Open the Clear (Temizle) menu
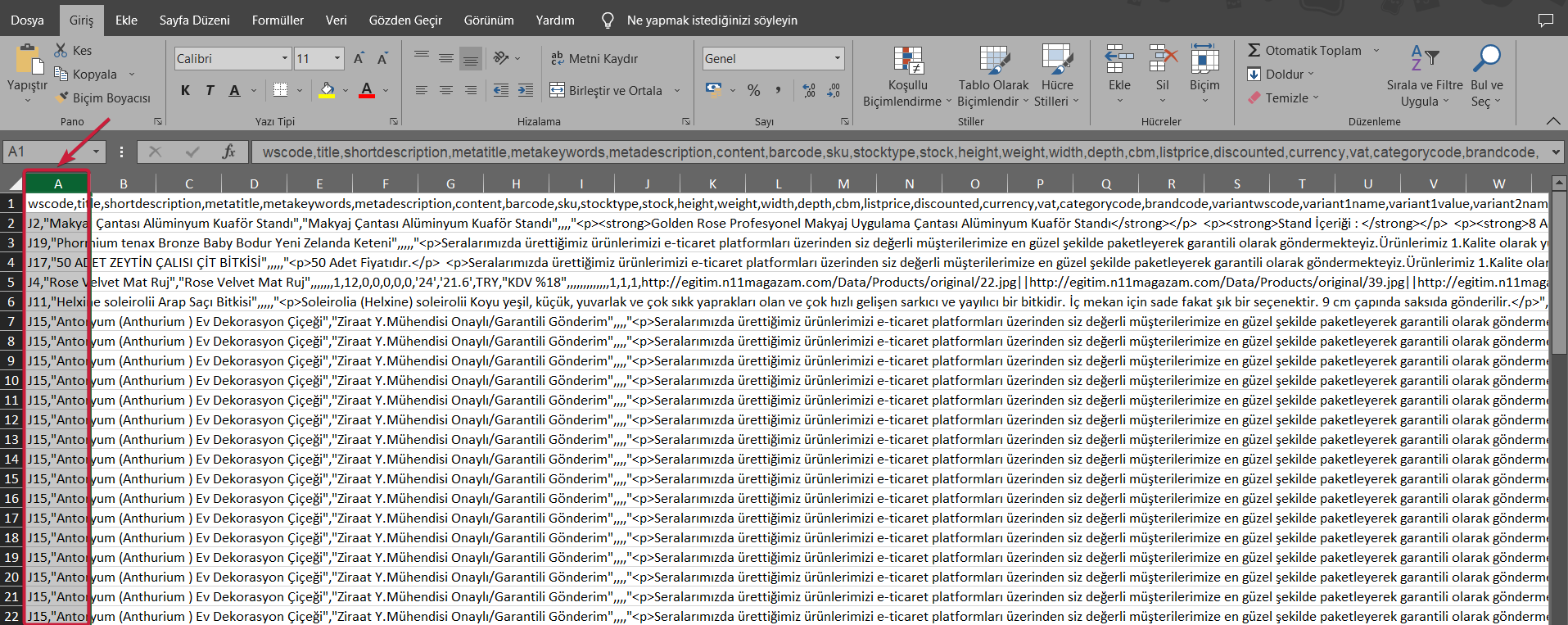1568x625 pixels. 1283,97
